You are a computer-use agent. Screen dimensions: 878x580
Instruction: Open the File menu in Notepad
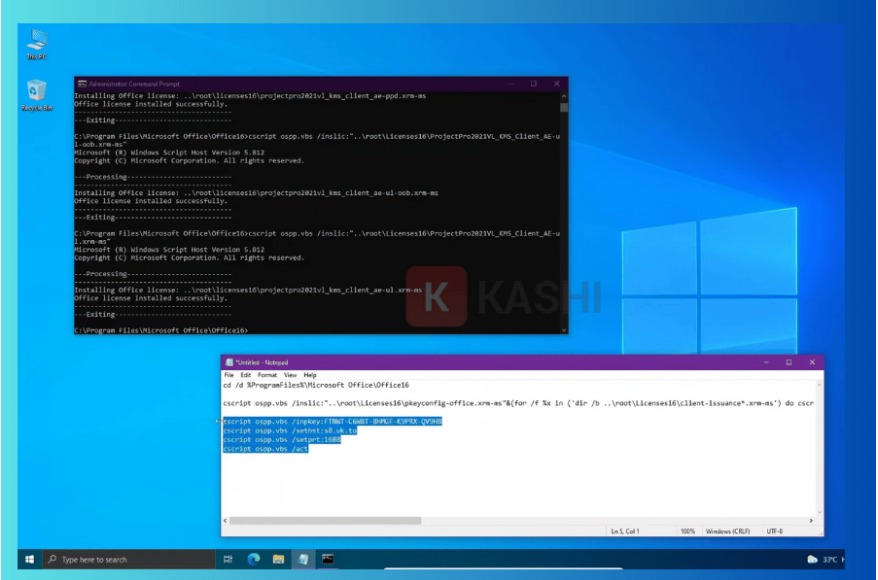(x=229, y=375)
